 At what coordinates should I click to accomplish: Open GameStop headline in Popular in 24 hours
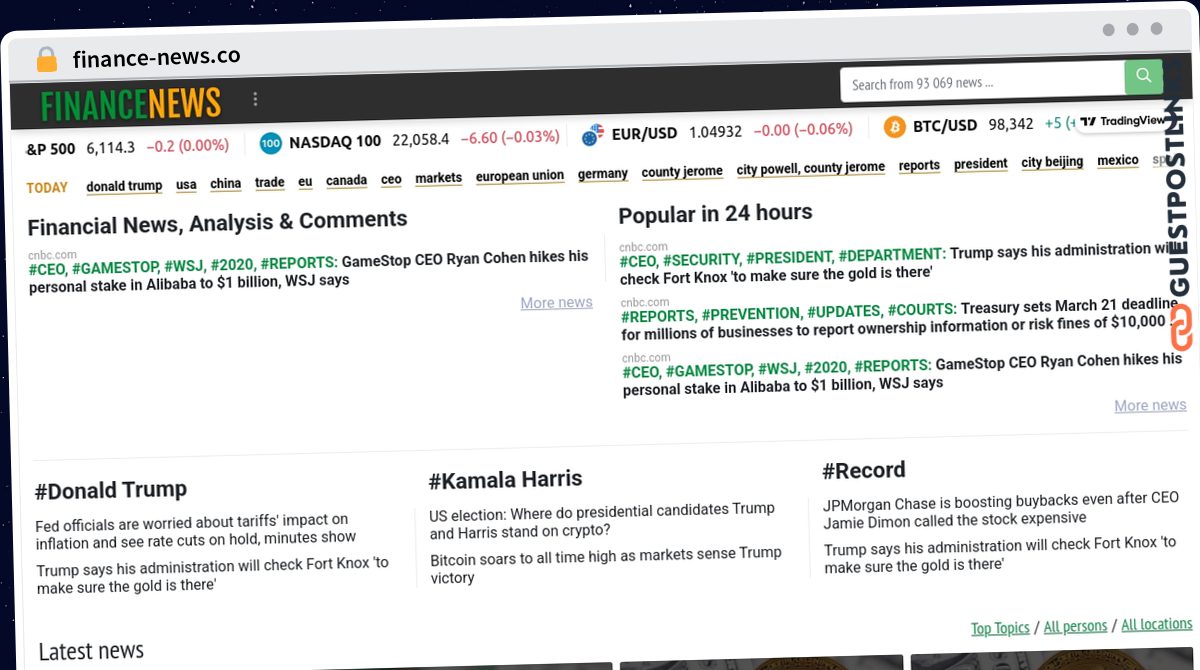pos(902,373)
